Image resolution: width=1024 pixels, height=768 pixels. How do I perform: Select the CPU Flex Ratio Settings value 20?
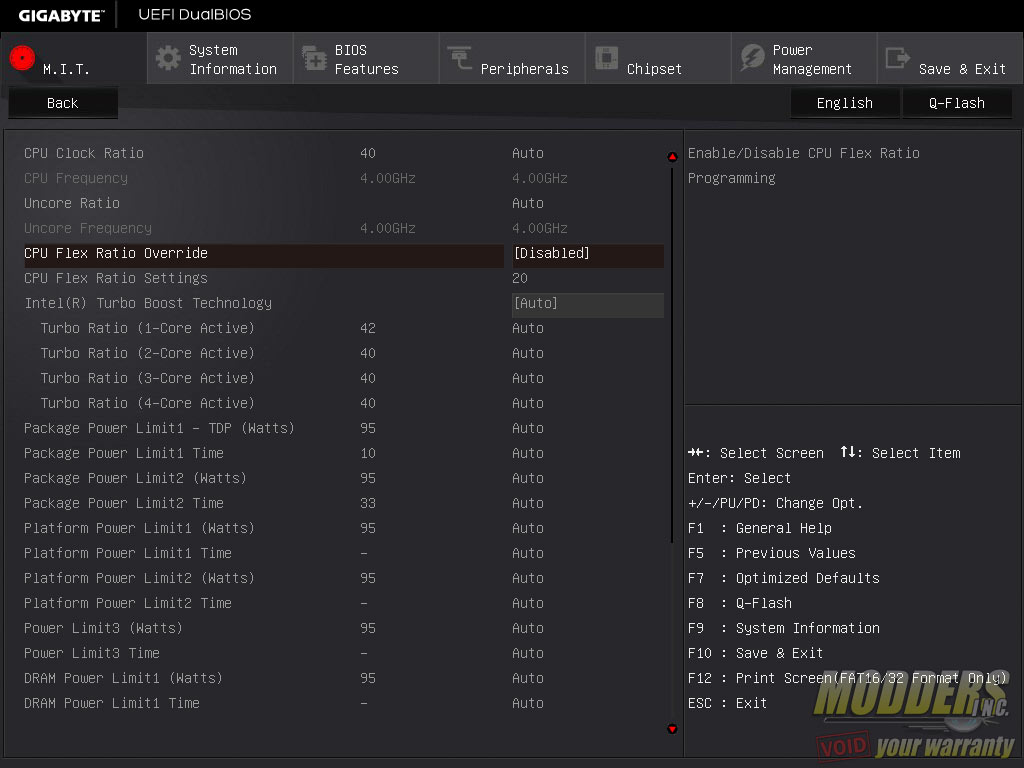point(520,279)
